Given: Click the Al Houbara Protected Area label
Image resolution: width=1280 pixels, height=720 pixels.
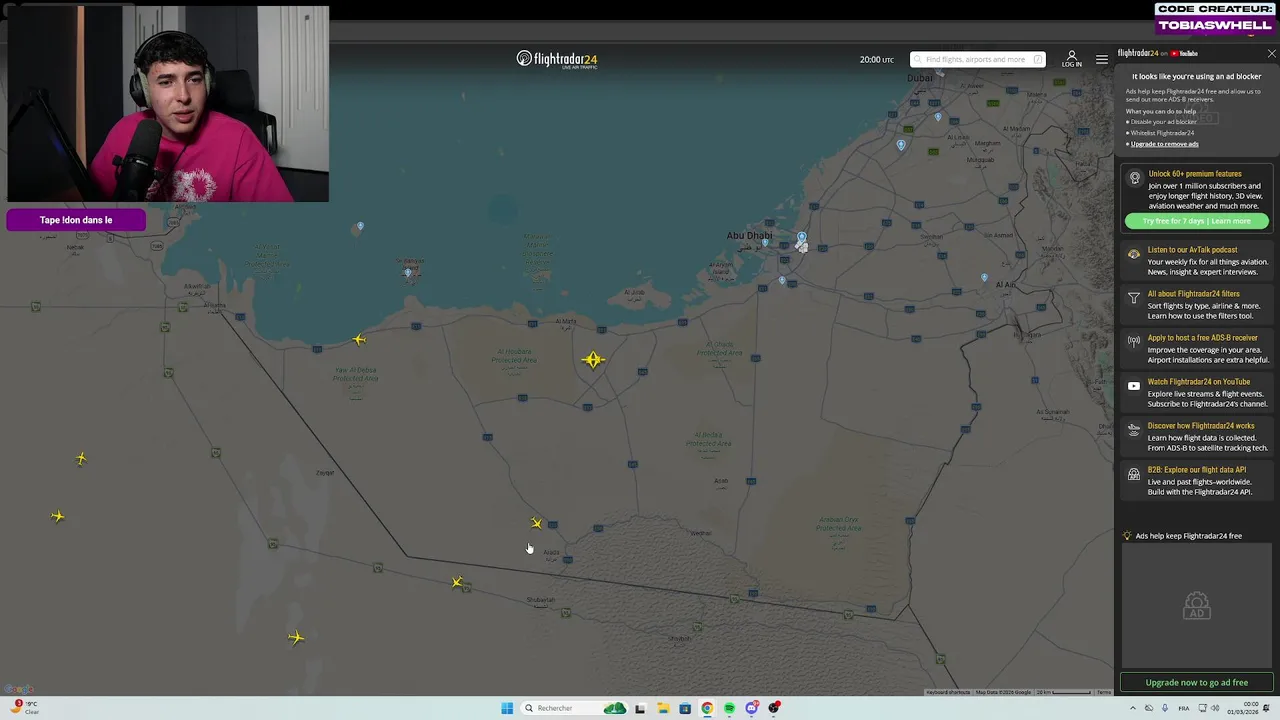Looking at the screenshot, I should click(x=516, y=355).
